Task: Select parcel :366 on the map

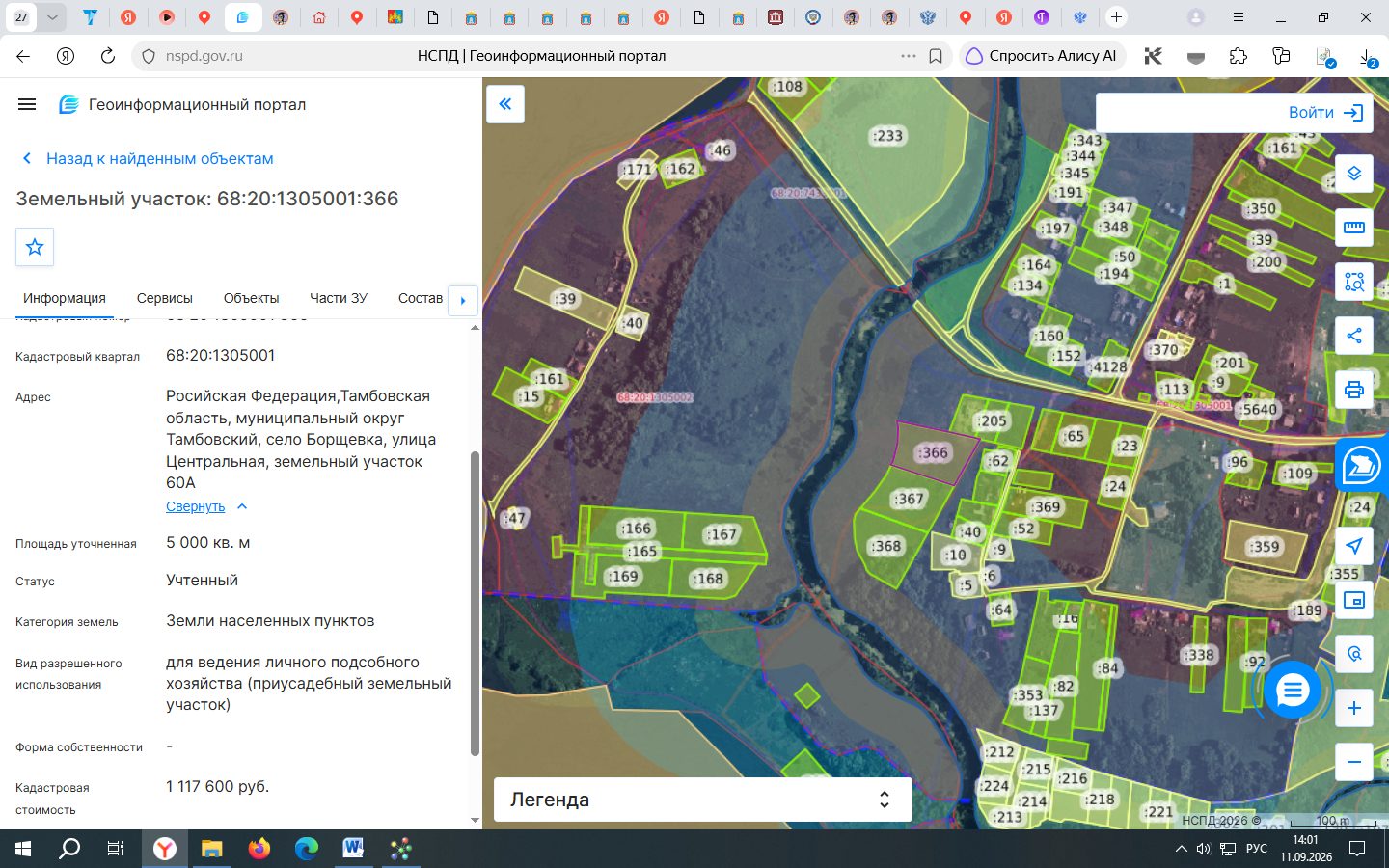Action: (933, 452)
